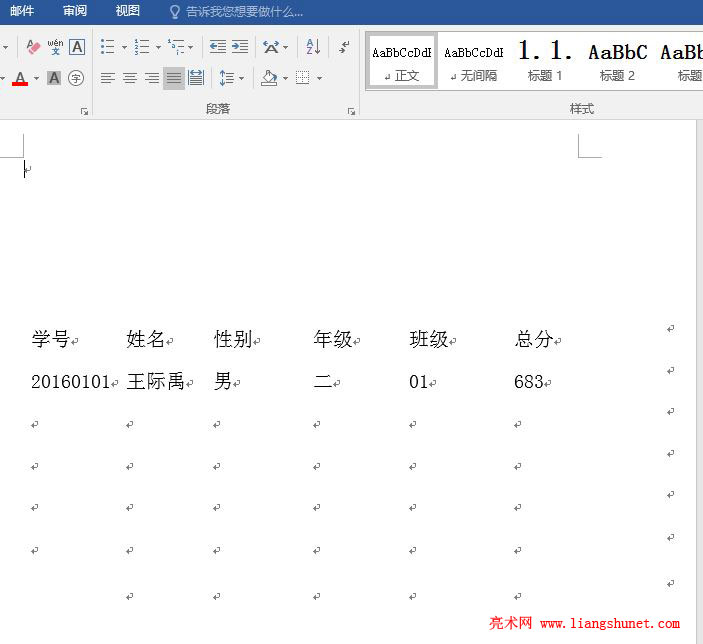Apply shading with paint bucket icon
Image resolution: width=703 pixels, height=644 pixels.
[x=269, y=78]
